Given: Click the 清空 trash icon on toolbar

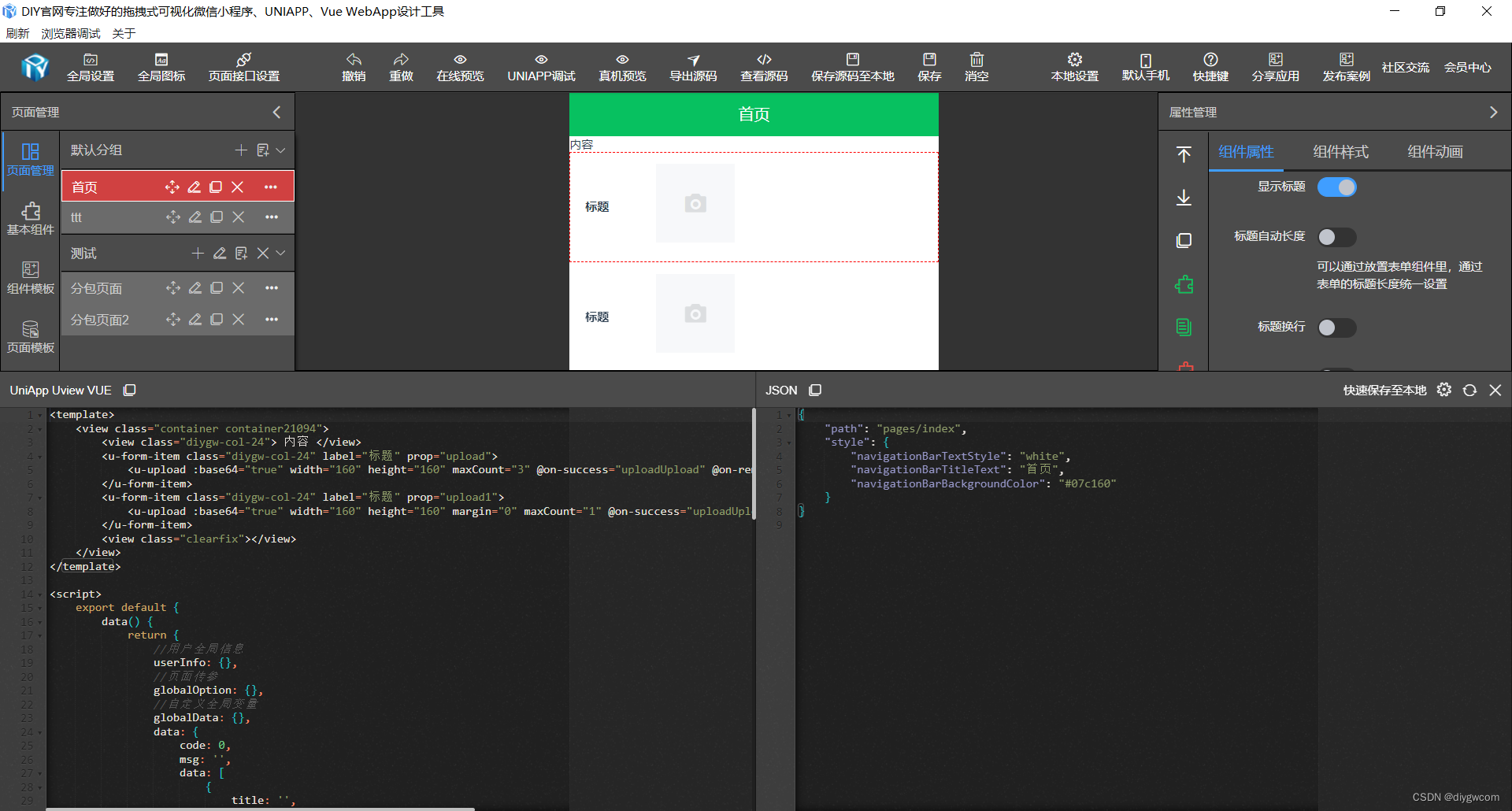Looking at the screenshot, I should pos(976,67).
